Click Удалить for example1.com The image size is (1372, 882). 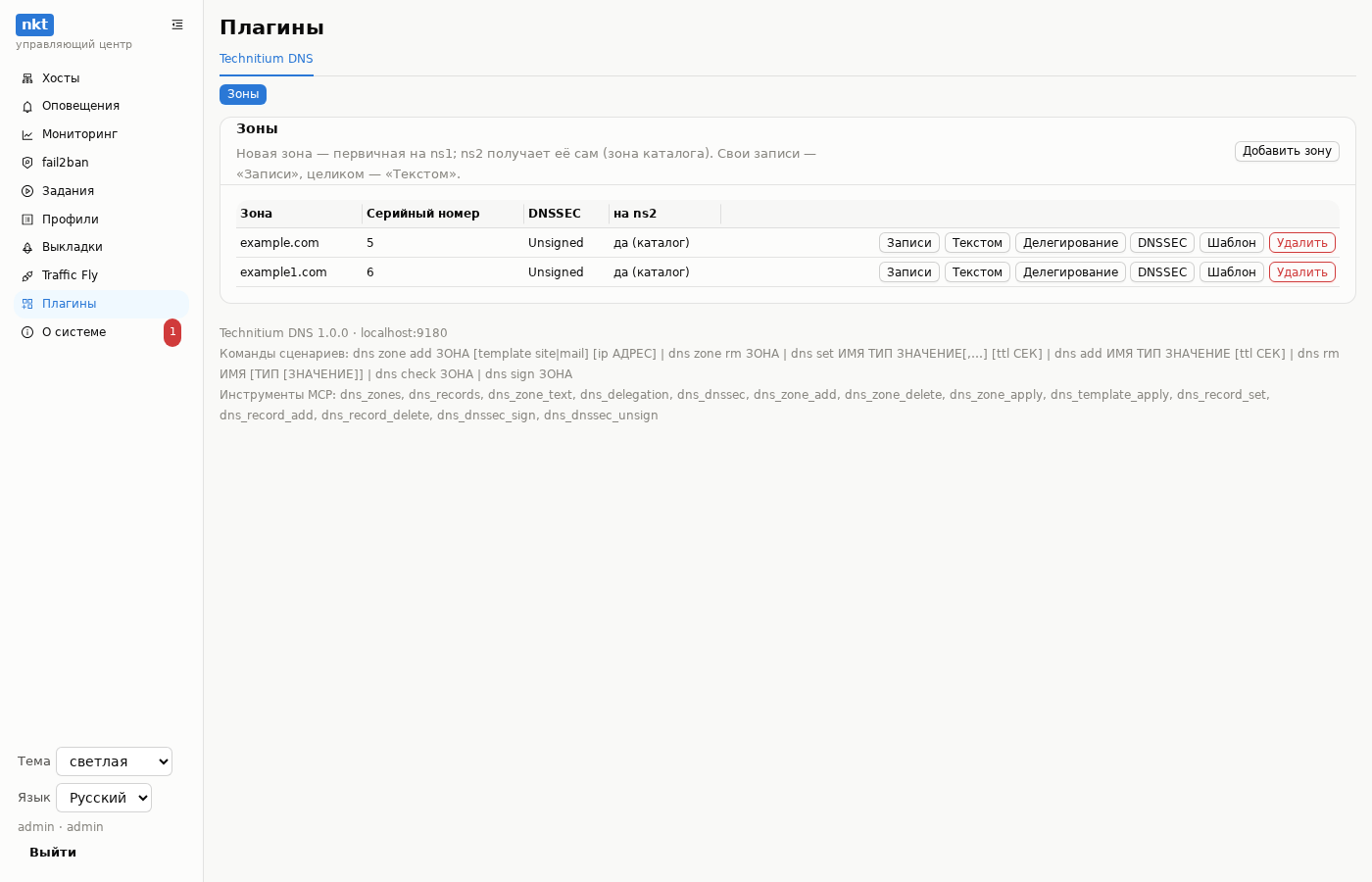pos(1302,272)
